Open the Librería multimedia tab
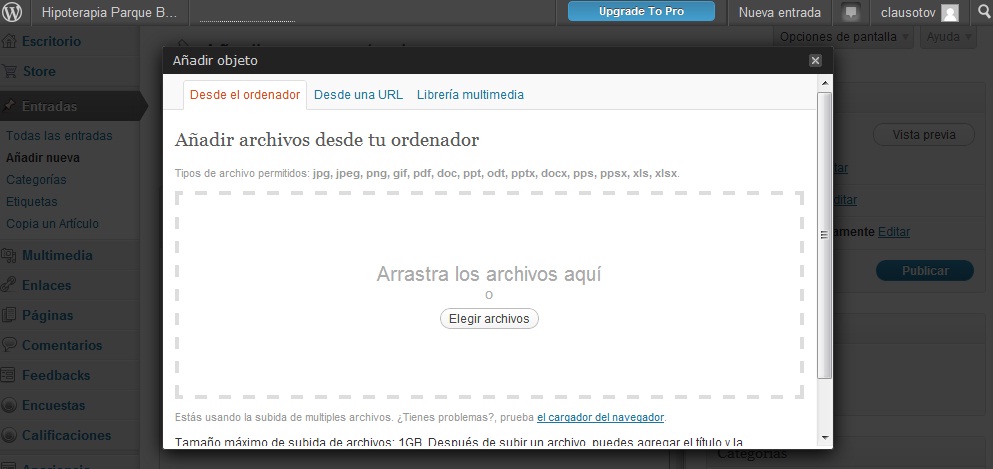 [470, 95]
